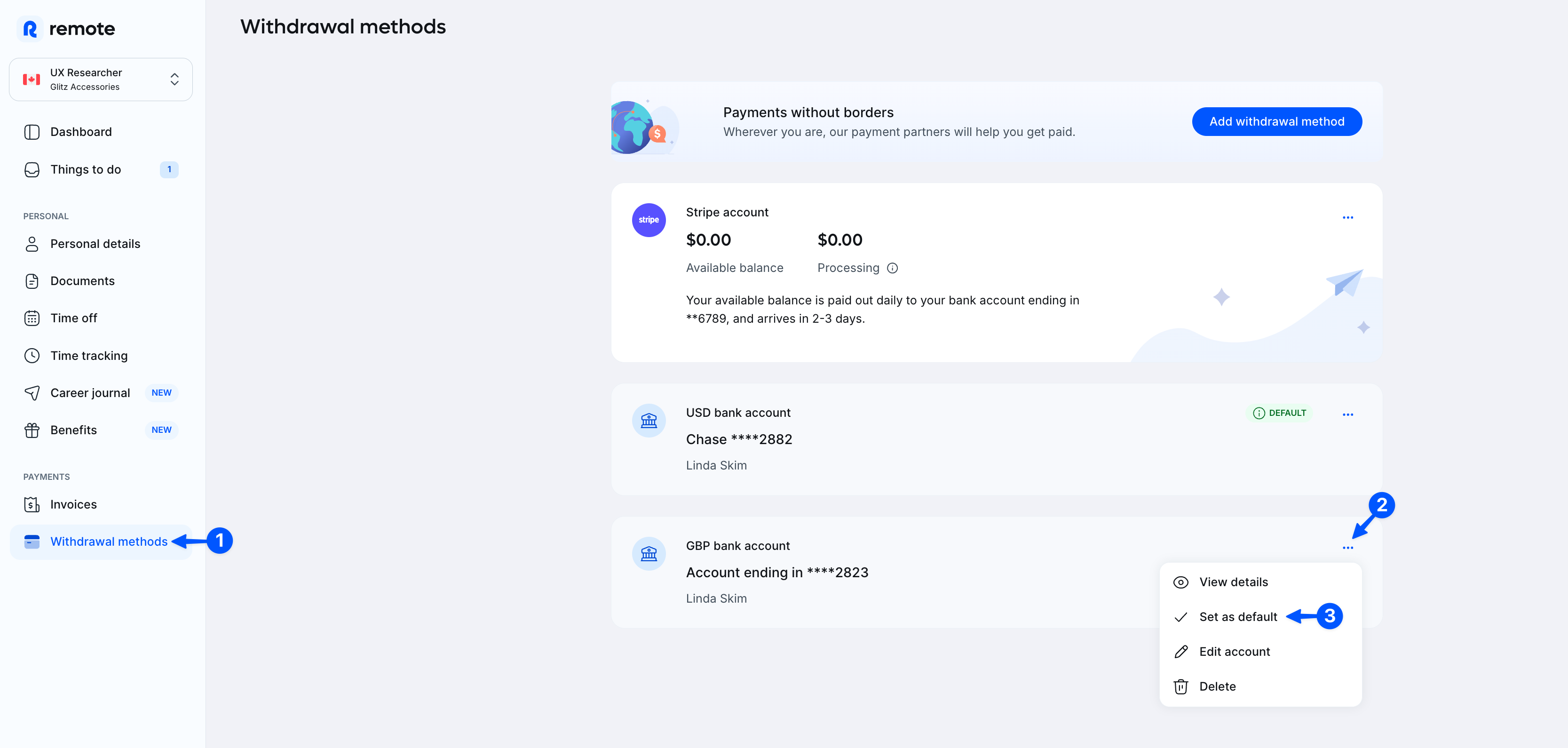Open Documents section
This screenshot has width=1568, height=748.
[x=101, y=280]
